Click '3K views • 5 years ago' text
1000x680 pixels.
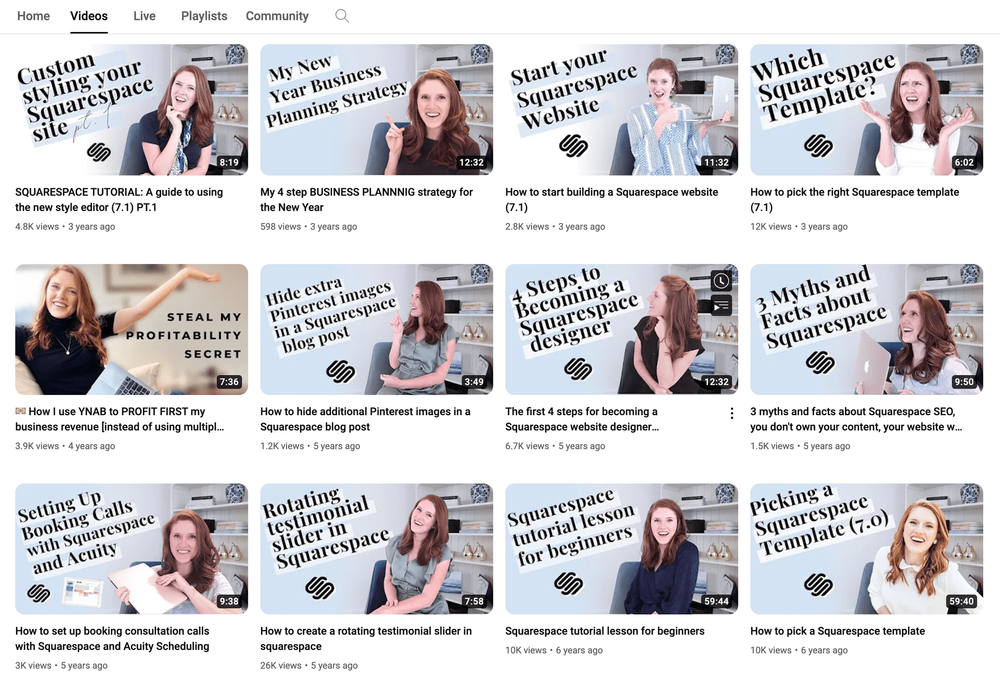(x=61, y=665)
